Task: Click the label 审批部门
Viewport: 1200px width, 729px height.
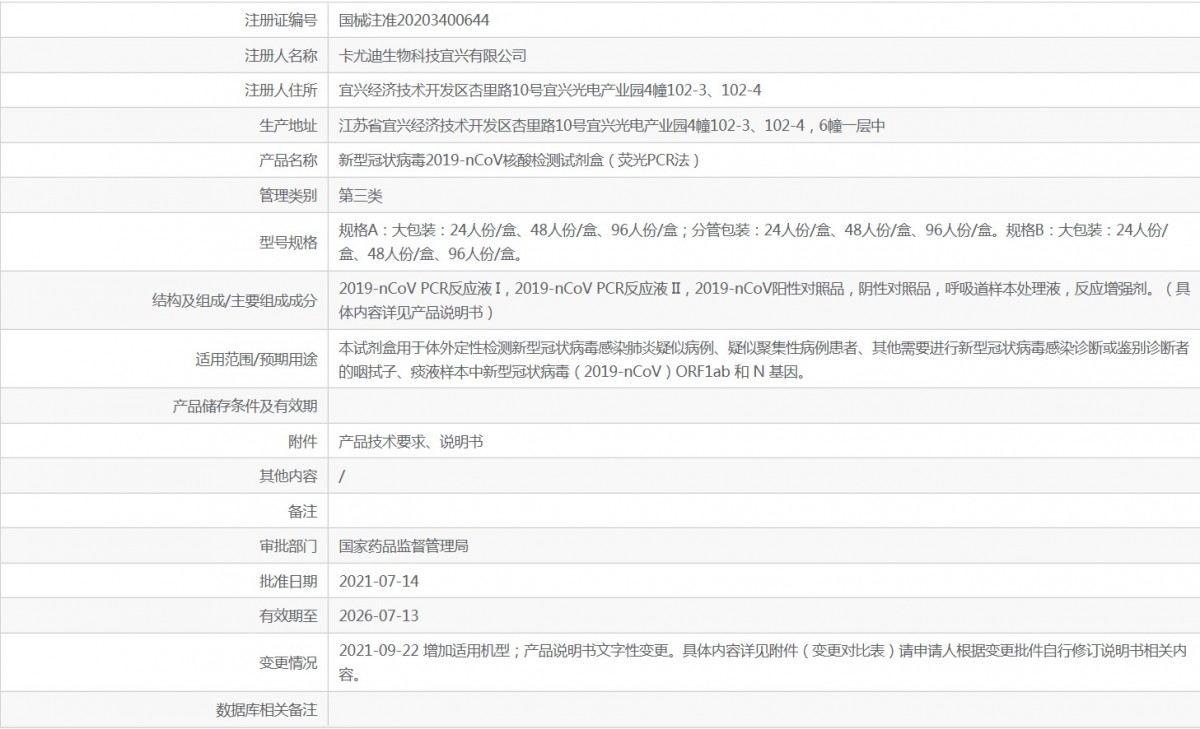Action: pos(288,546)
